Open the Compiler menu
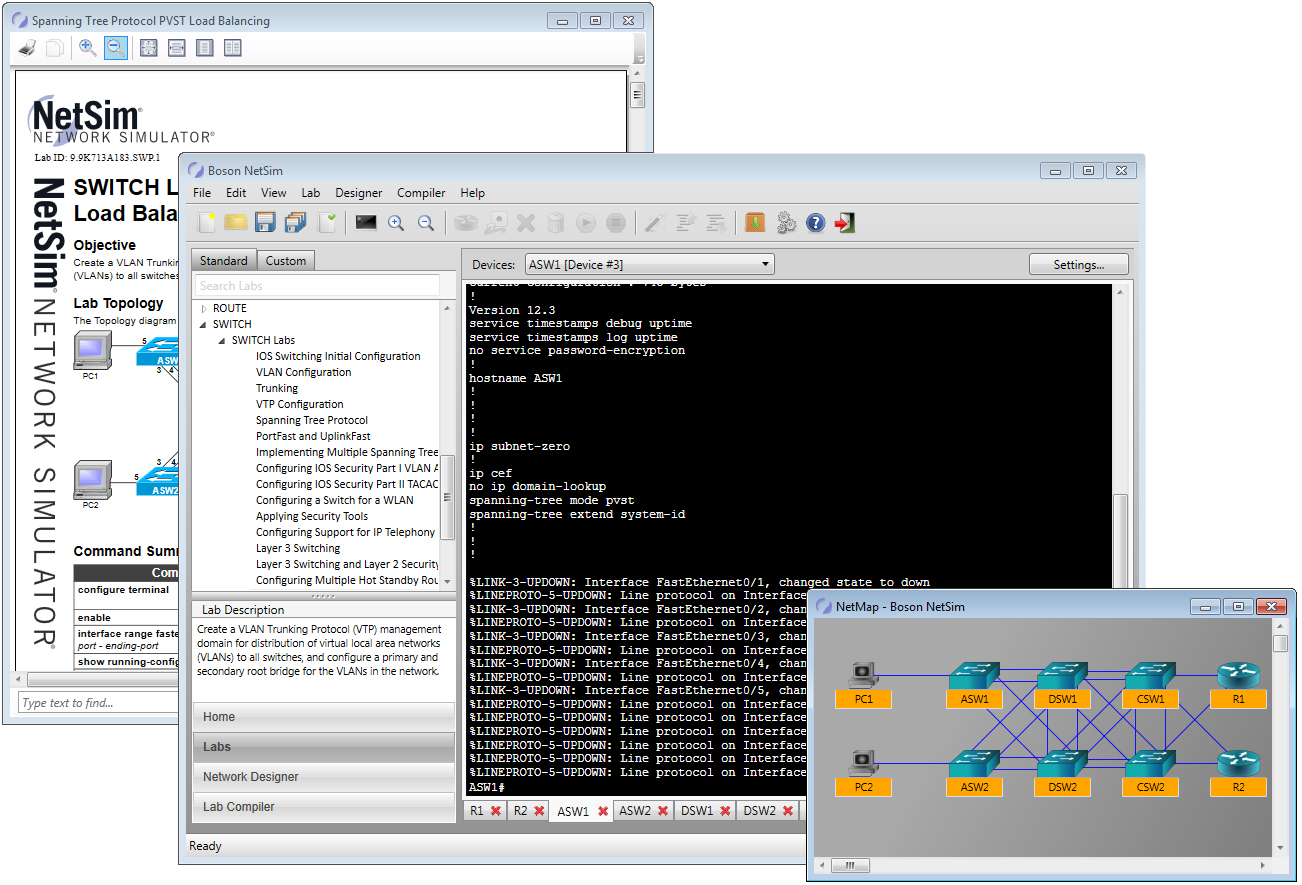Viewport: 1302px width, 885px height. coord(421,192)
